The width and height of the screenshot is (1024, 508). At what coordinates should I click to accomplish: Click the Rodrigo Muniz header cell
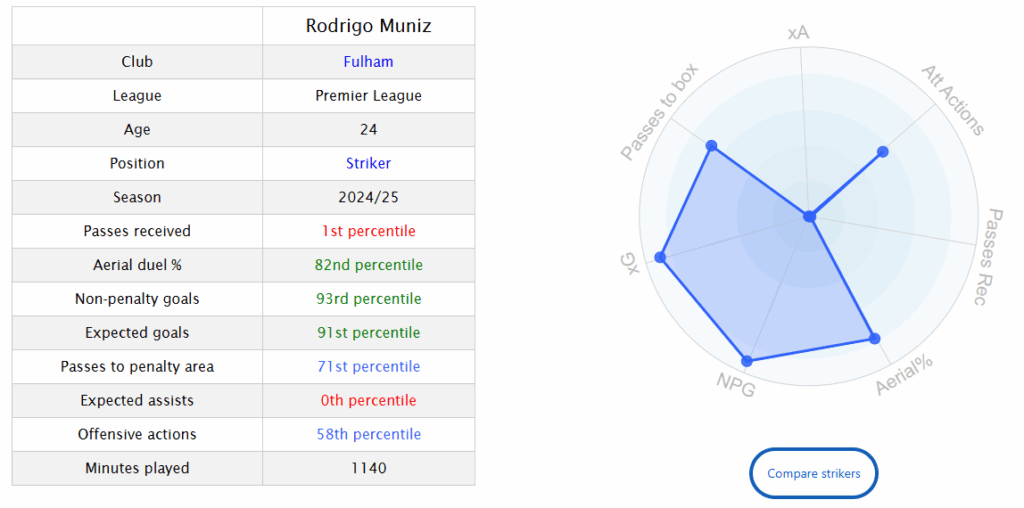[x=368, y=26]
